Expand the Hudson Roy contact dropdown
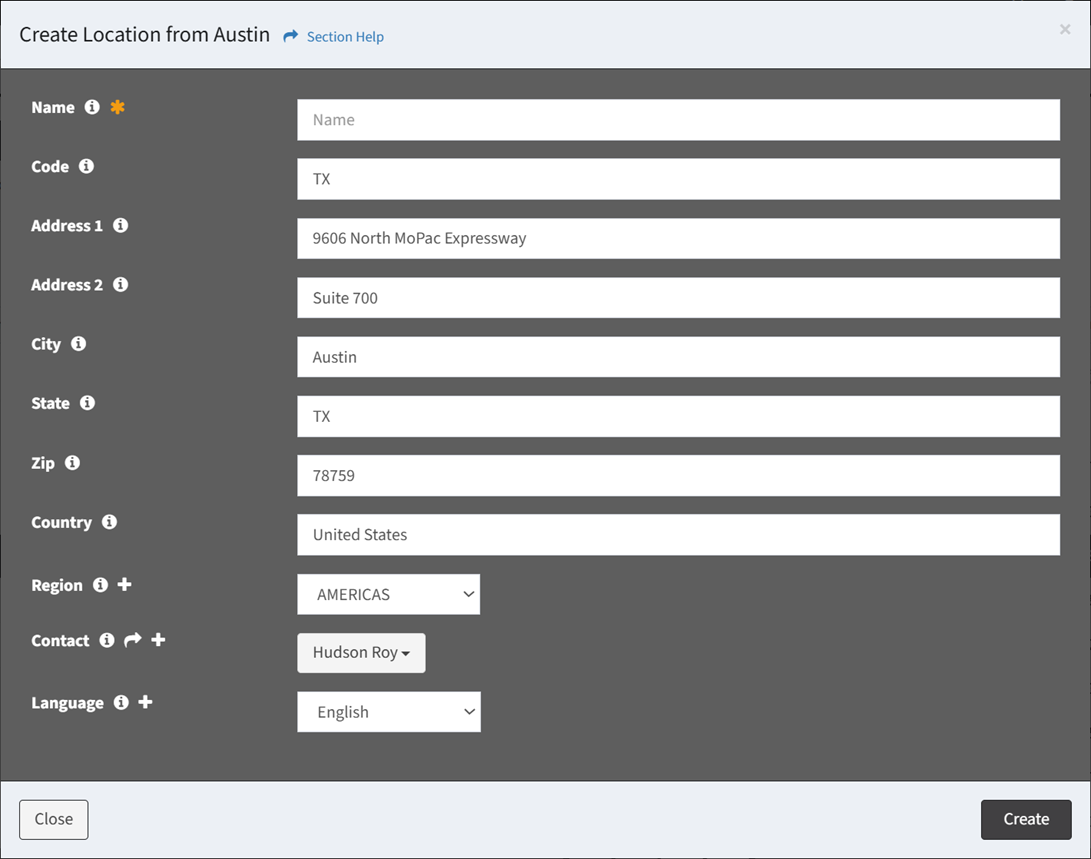 click(361, 653)
